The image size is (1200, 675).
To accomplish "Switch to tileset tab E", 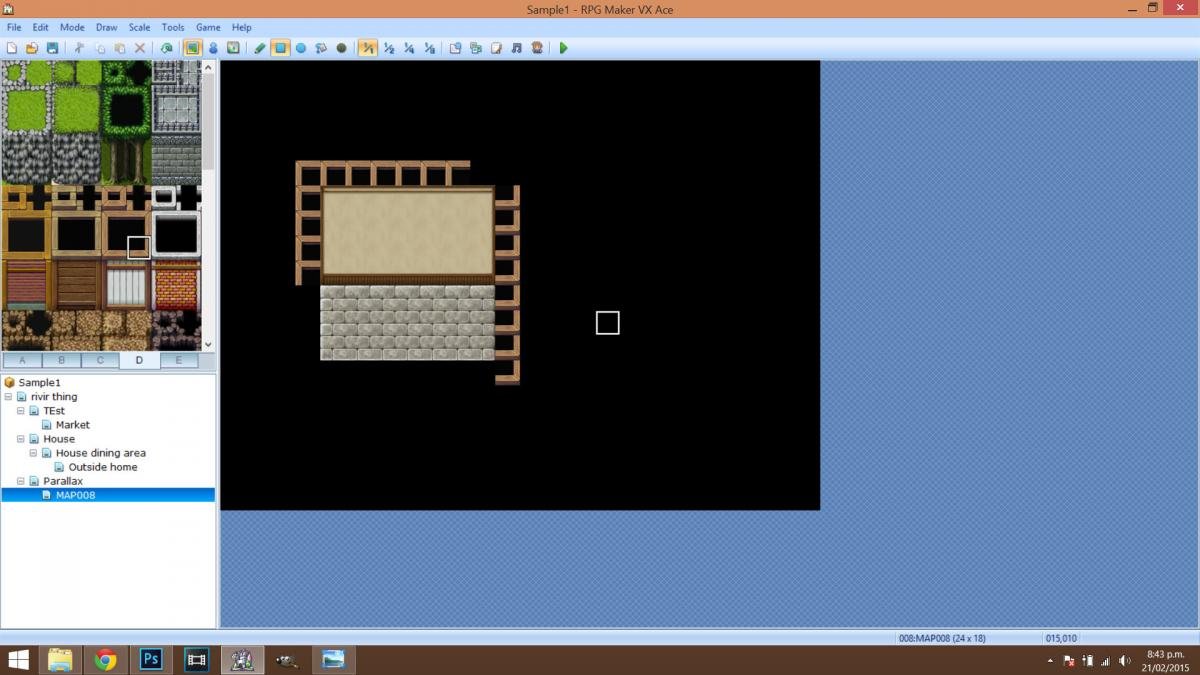I will [179, 360].
